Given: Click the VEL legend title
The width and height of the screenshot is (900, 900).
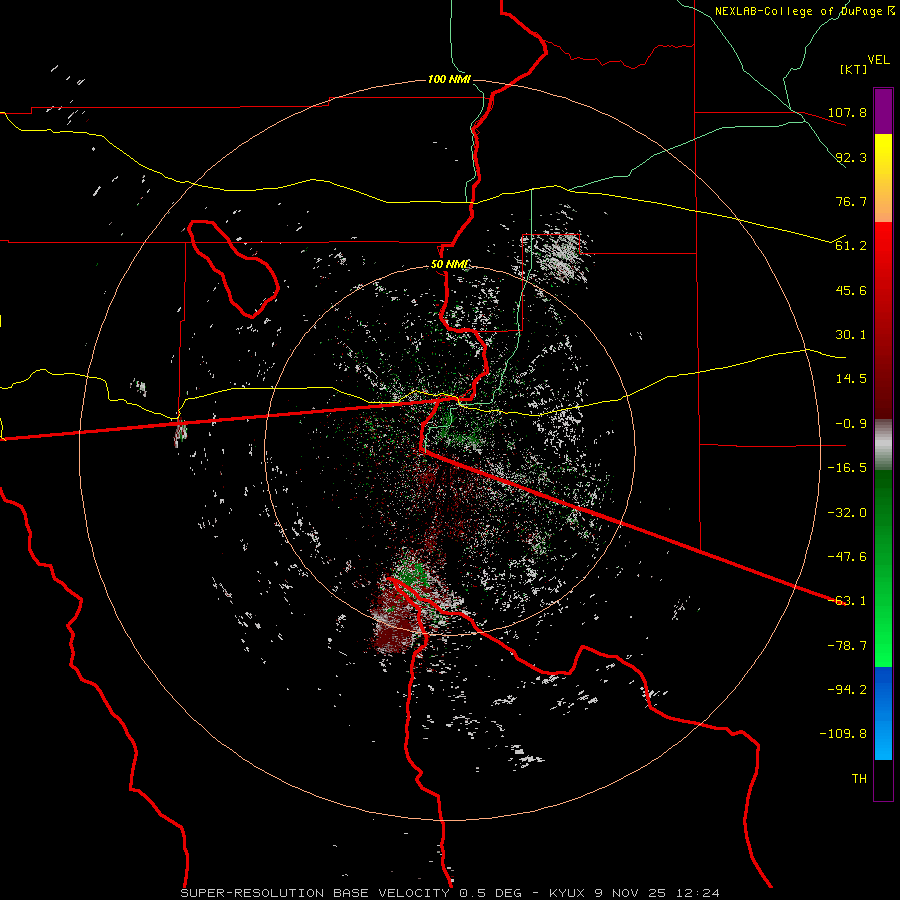Looking at the screenshot, I should (878, 59).
